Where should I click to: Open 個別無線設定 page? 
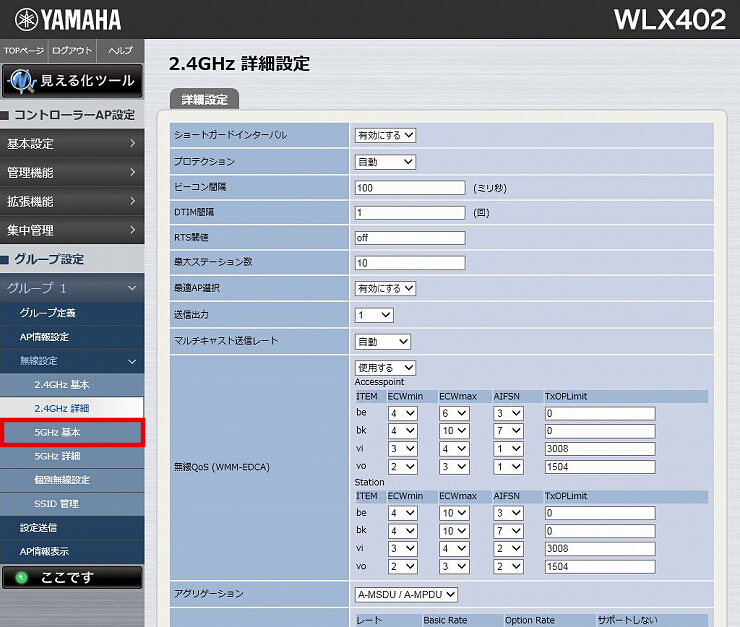tap(72, 480)
